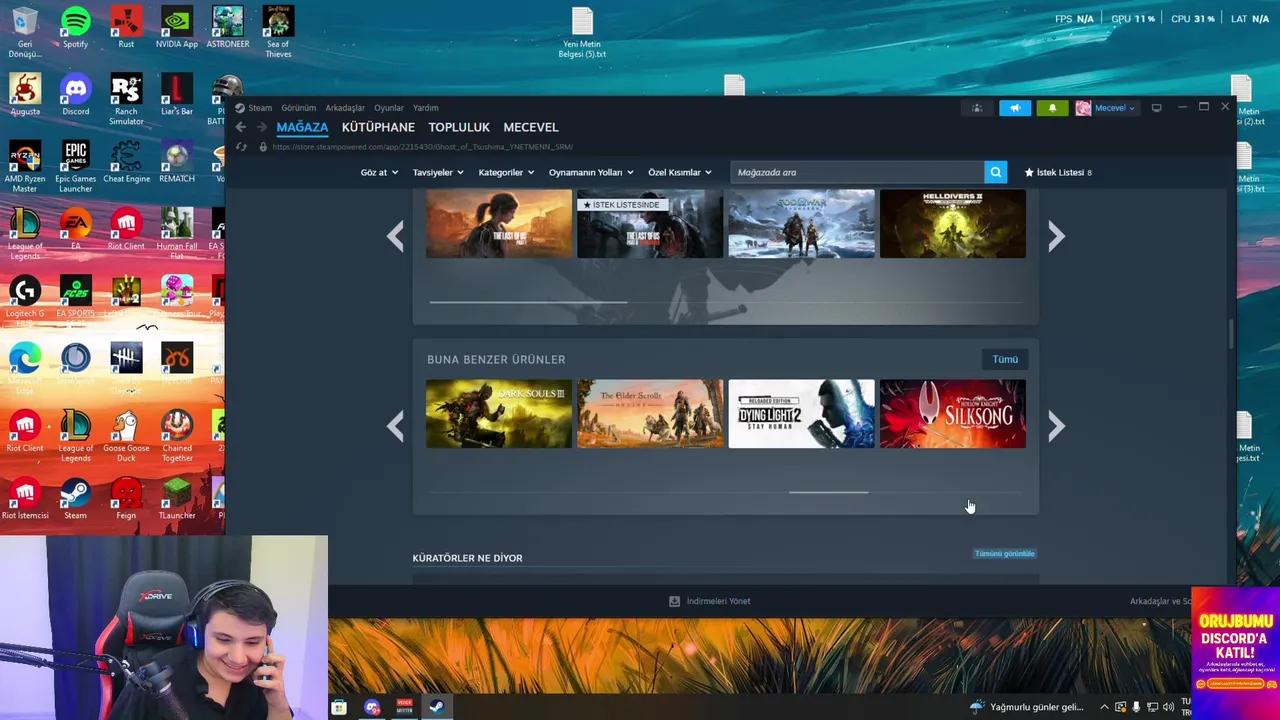Click the Mağazada ara search field
This screenshot has height=720, width=1280.
click(x=857, y=172)
